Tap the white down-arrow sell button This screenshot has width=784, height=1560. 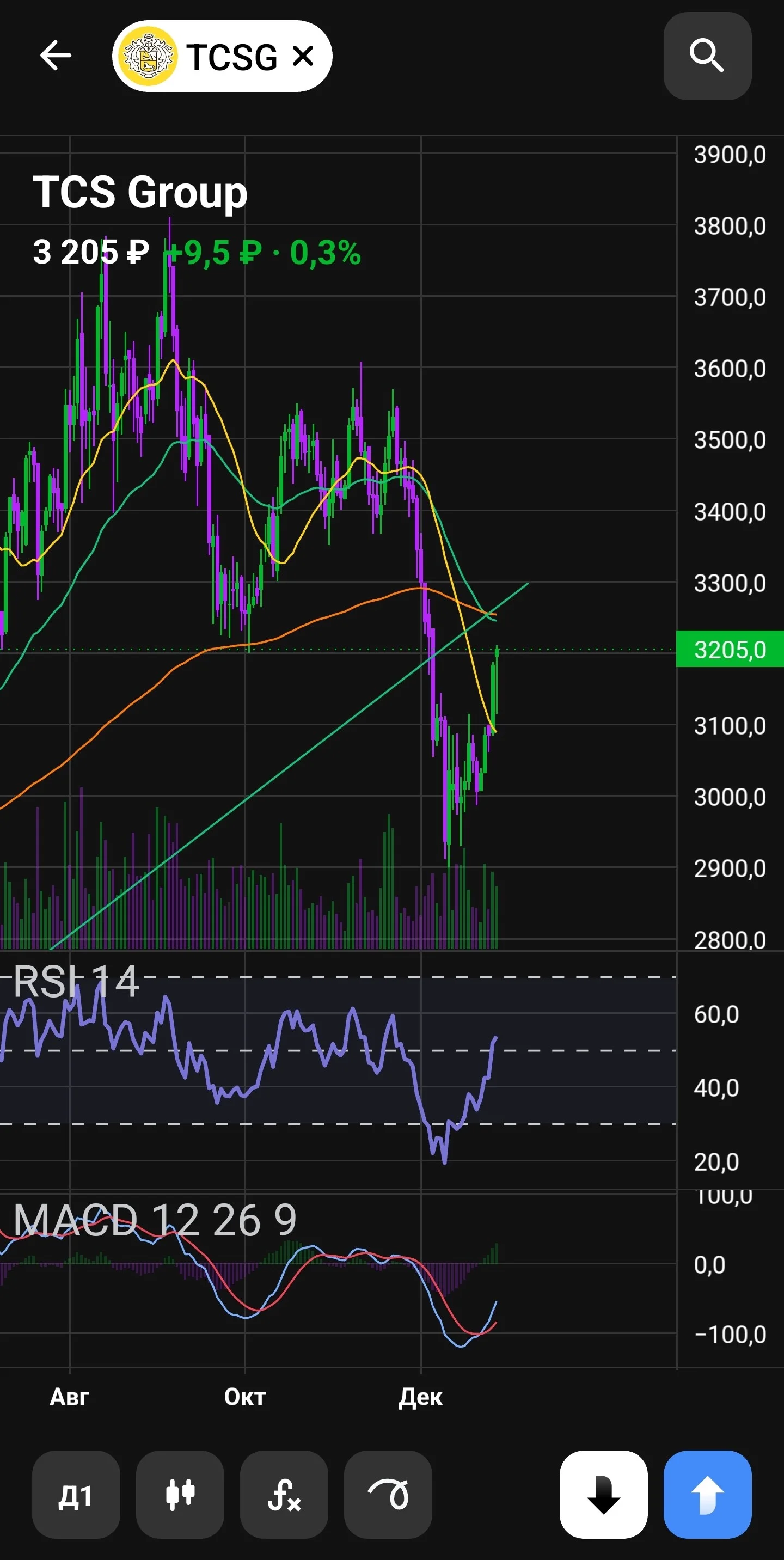coord(604,1495)
